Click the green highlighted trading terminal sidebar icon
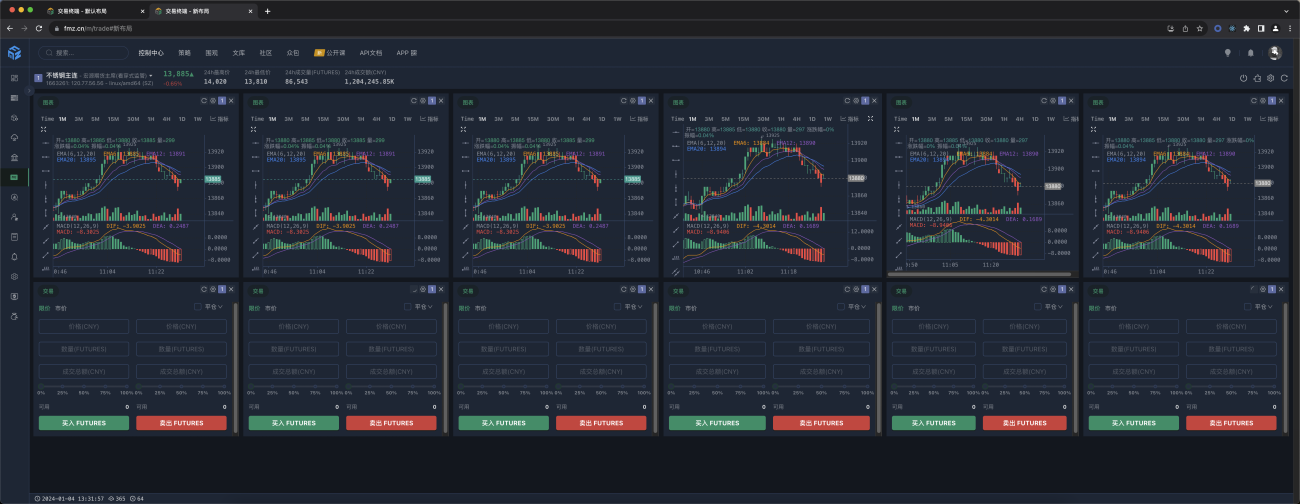 click(x=15, y=177)
